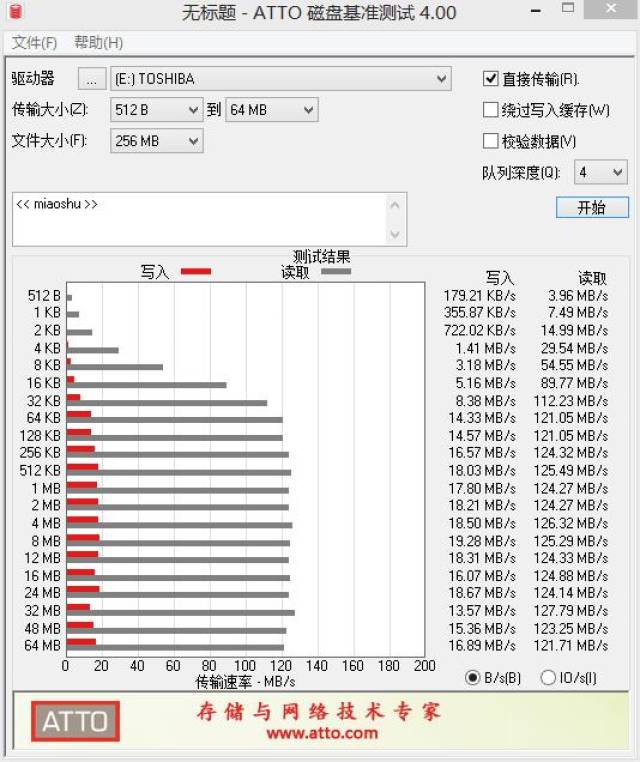The width and height of the screenshot is (640, 762).
Task: Click the red 写入 legend swatch
Action: (x=196, y=271)
